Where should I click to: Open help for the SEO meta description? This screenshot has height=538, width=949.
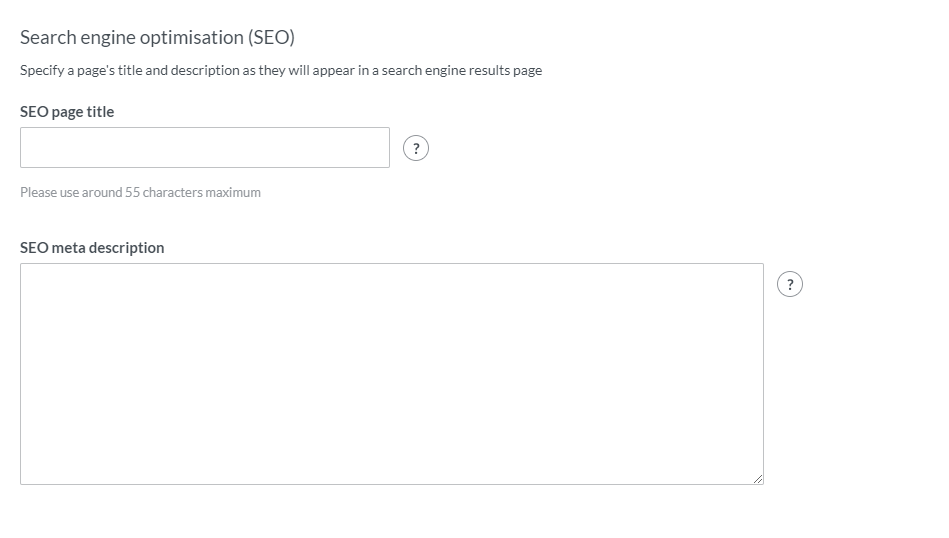pos(790,284)
